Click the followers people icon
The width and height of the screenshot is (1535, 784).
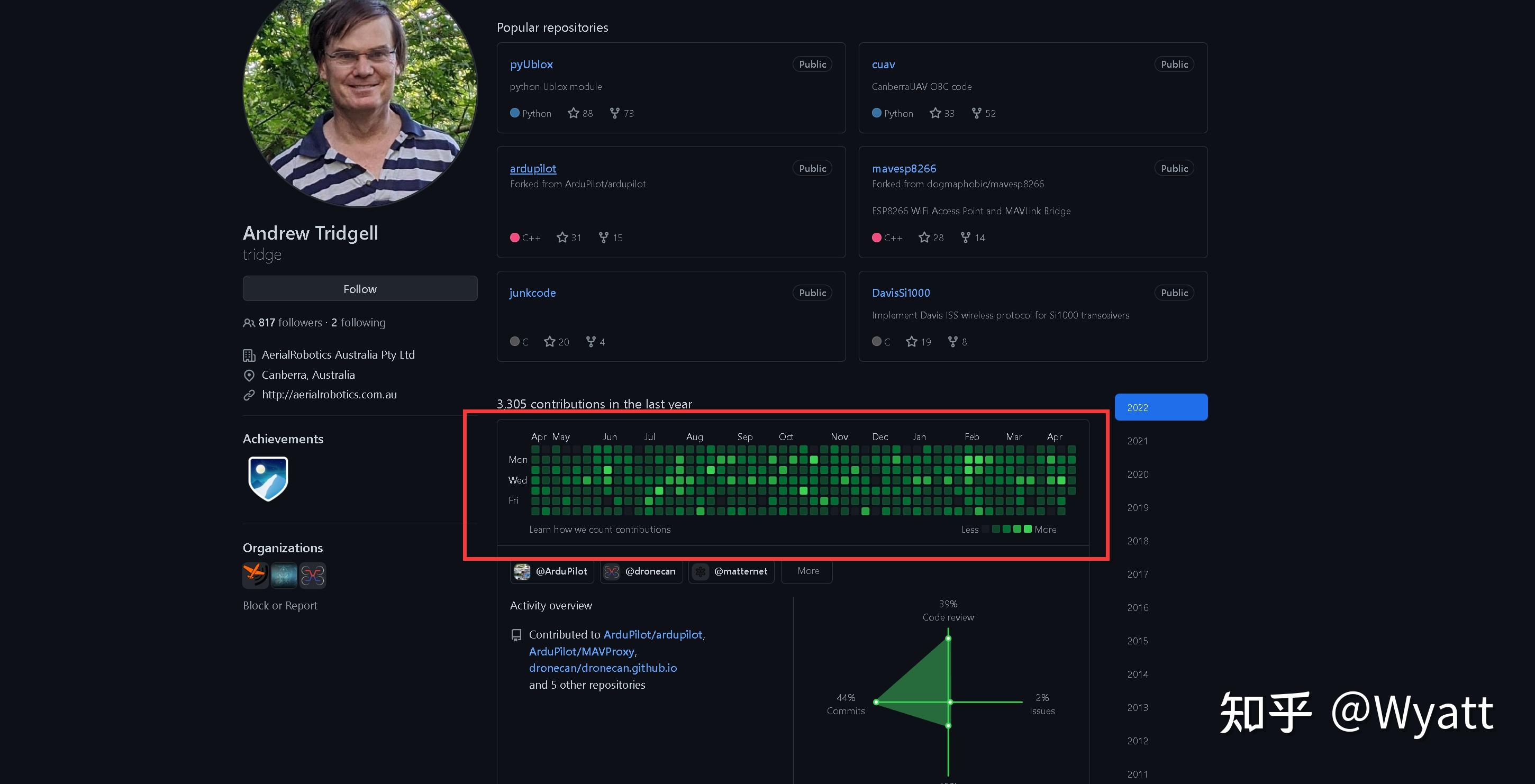(x=249, y=323)
